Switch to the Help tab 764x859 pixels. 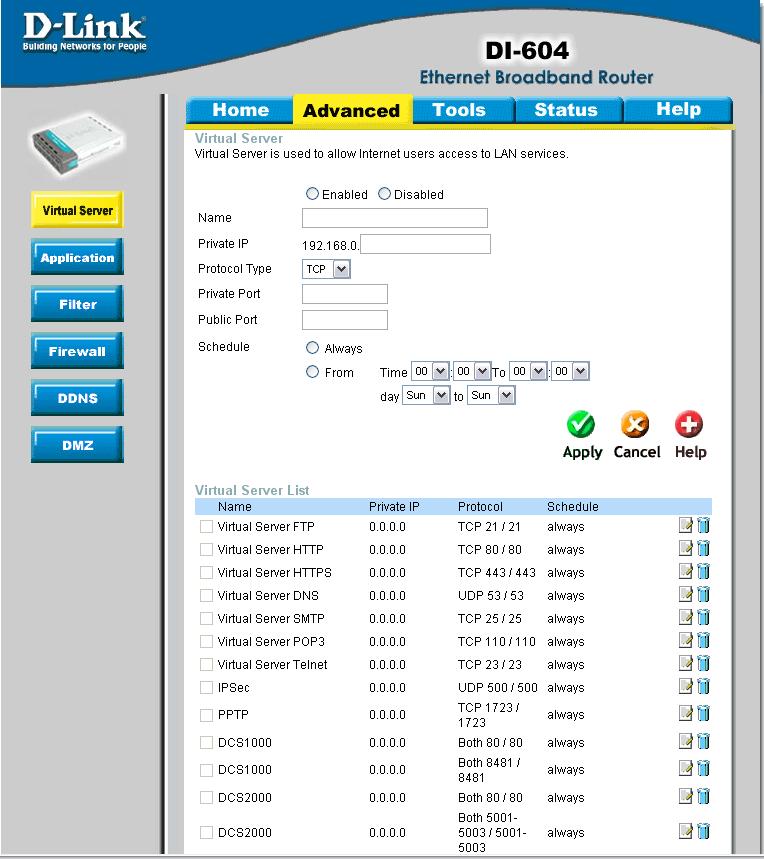click(x=678, y=110)
